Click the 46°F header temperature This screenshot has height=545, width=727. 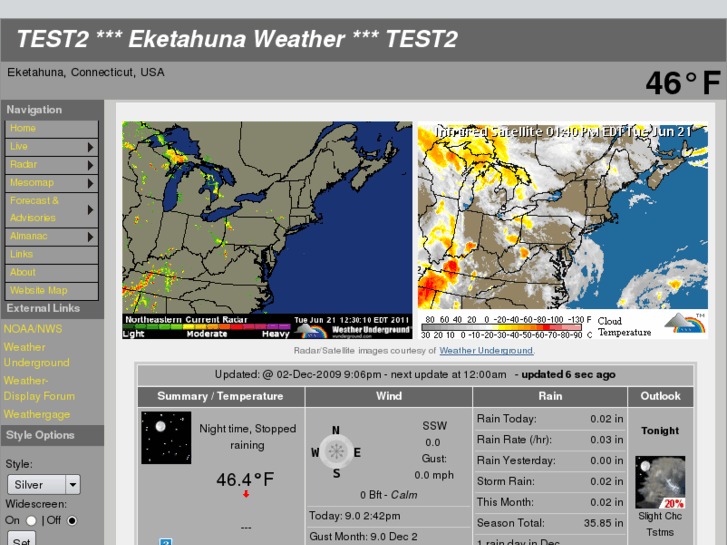point(683,83)
